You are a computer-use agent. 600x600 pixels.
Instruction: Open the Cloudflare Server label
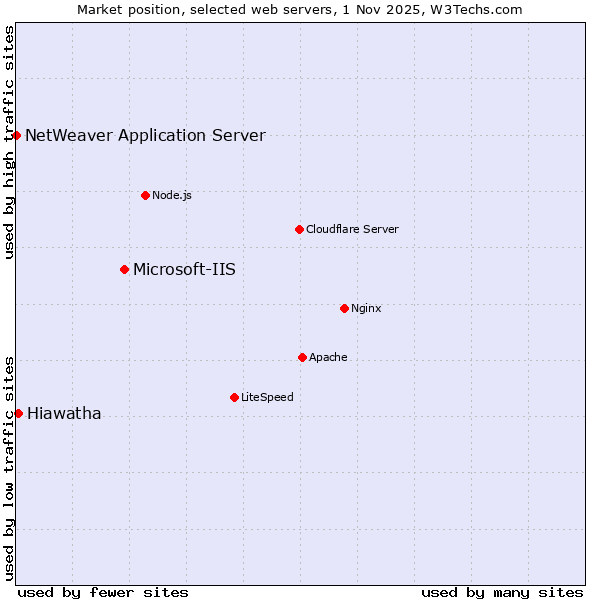pyautogui.click(x=352, y=229)
